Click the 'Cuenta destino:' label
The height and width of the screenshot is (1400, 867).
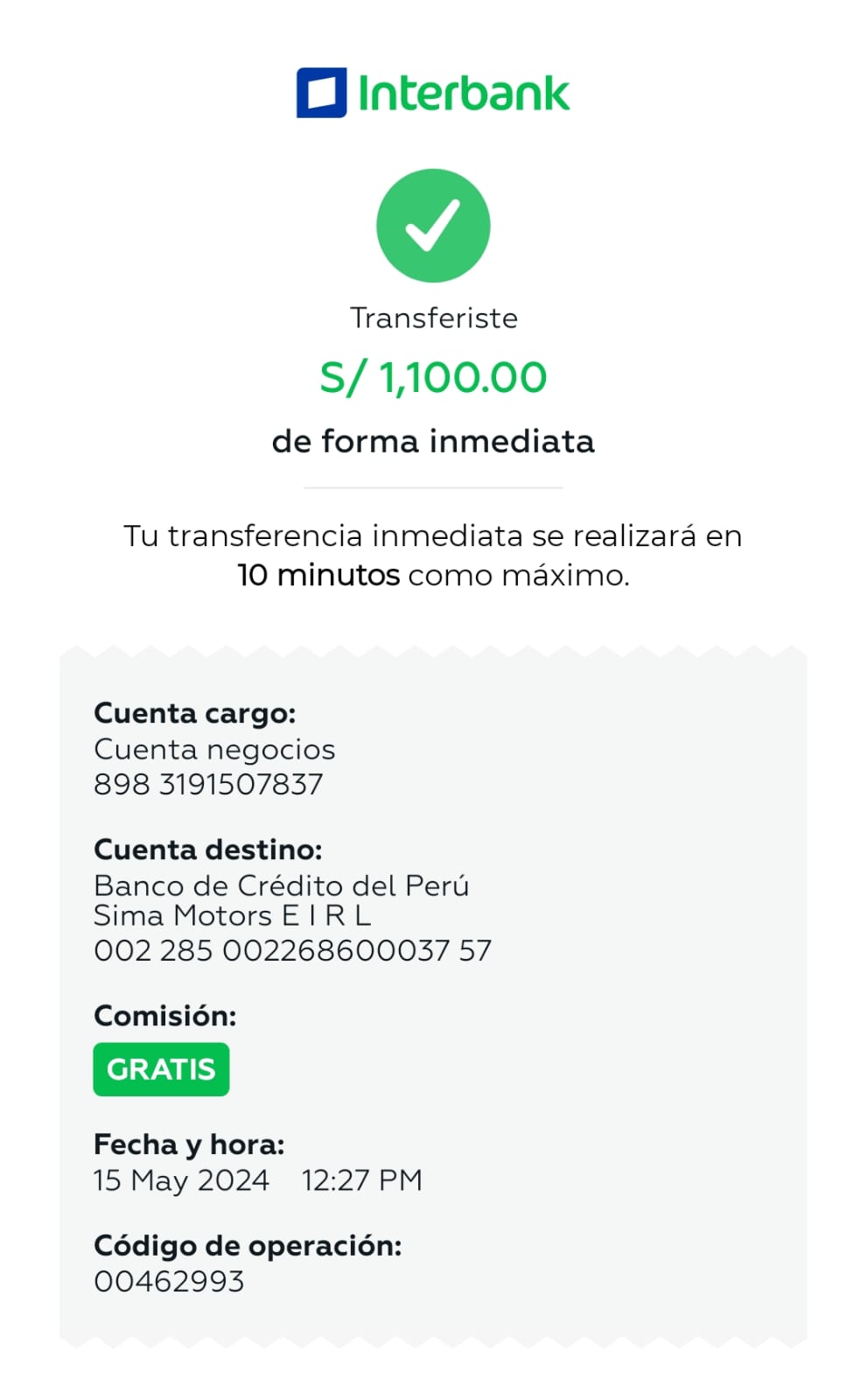[207, 850]
